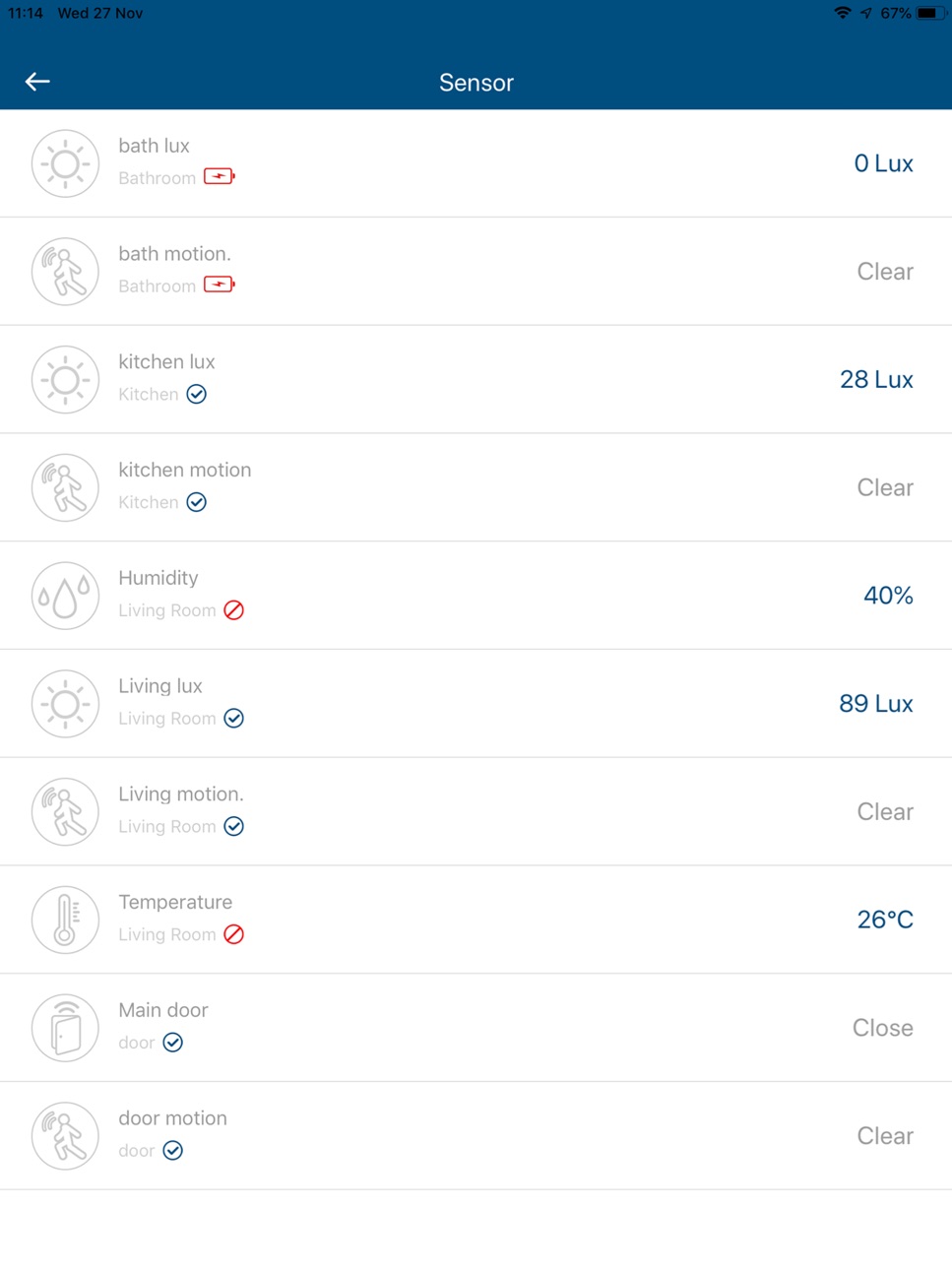Tap the battery indicator in status bar
The width and height of the screenshot is (952, 1270).
point(931,13)
